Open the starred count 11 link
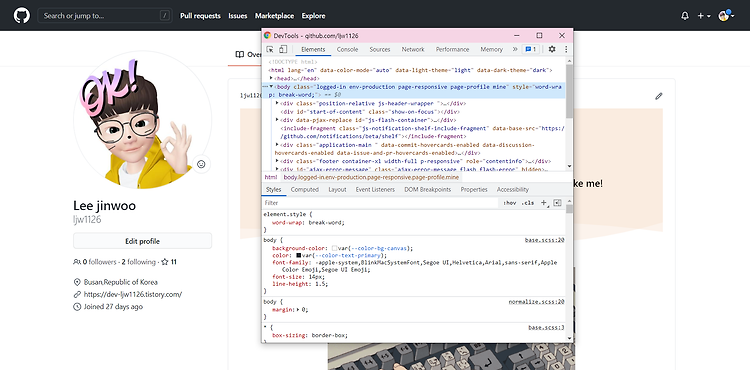 (169, 262)
